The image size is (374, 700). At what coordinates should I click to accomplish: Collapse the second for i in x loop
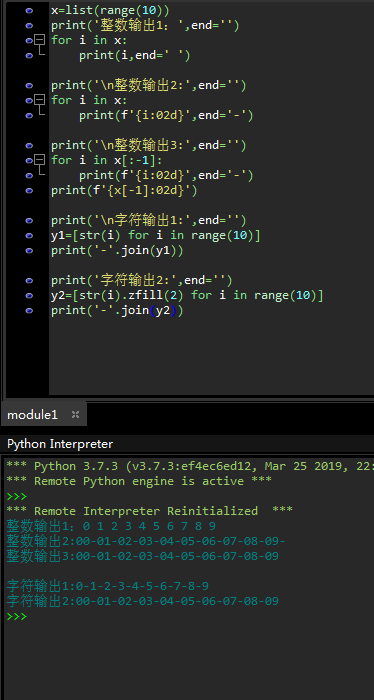(x=40, y=100)
